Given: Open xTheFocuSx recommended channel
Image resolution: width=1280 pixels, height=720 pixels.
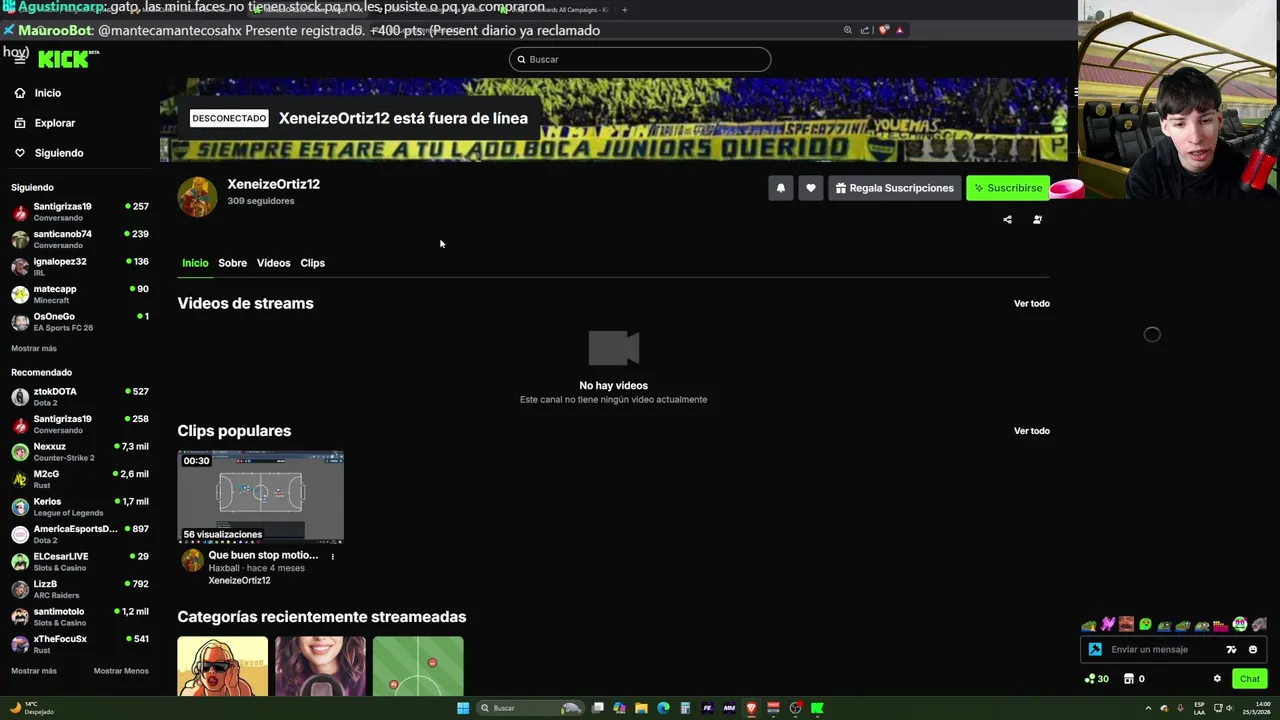Looking at the screenshot, I should click(80, 645).
